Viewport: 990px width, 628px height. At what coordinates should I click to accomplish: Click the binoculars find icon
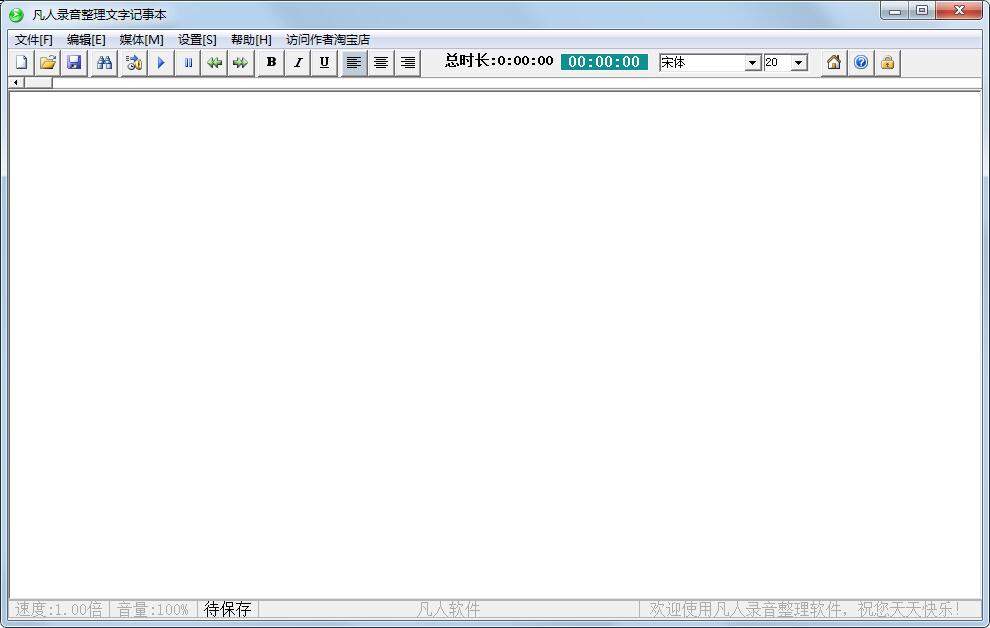[104, 63]
